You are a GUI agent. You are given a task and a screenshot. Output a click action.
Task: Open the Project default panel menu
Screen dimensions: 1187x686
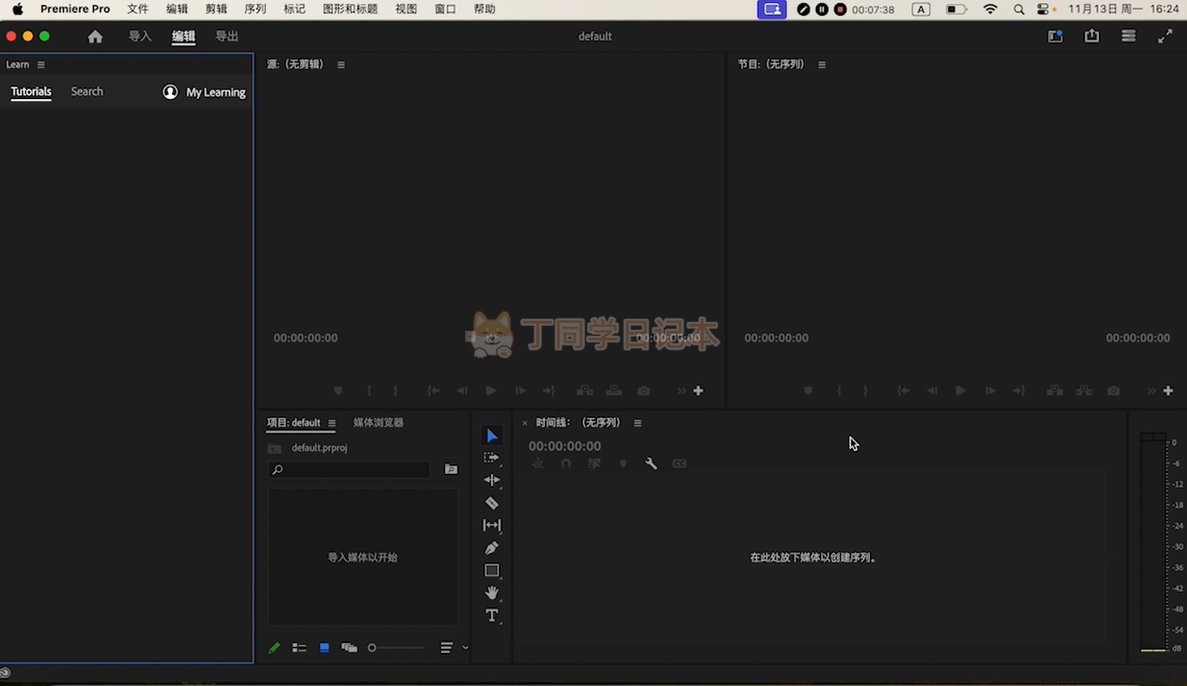tap(332, 423)
